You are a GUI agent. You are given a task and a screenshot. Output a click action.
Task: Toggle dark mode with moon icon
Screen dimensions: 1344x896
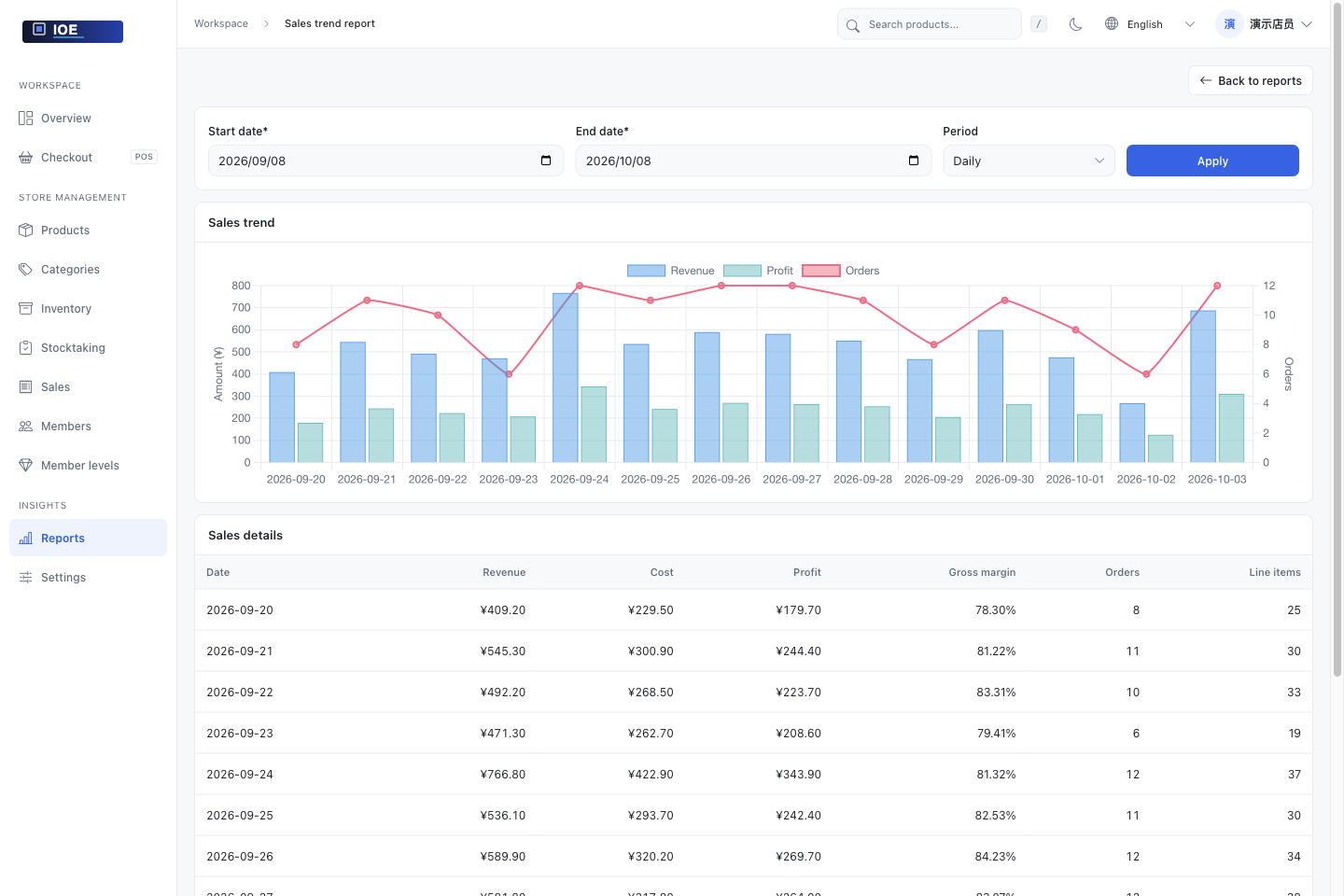[x=1076, y=24]
